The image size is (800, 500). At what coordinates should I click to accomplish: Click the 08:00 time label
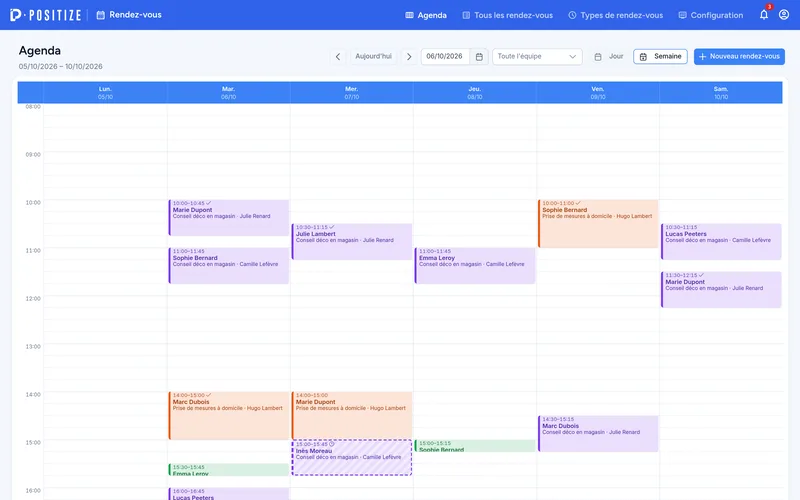[33, 107]
